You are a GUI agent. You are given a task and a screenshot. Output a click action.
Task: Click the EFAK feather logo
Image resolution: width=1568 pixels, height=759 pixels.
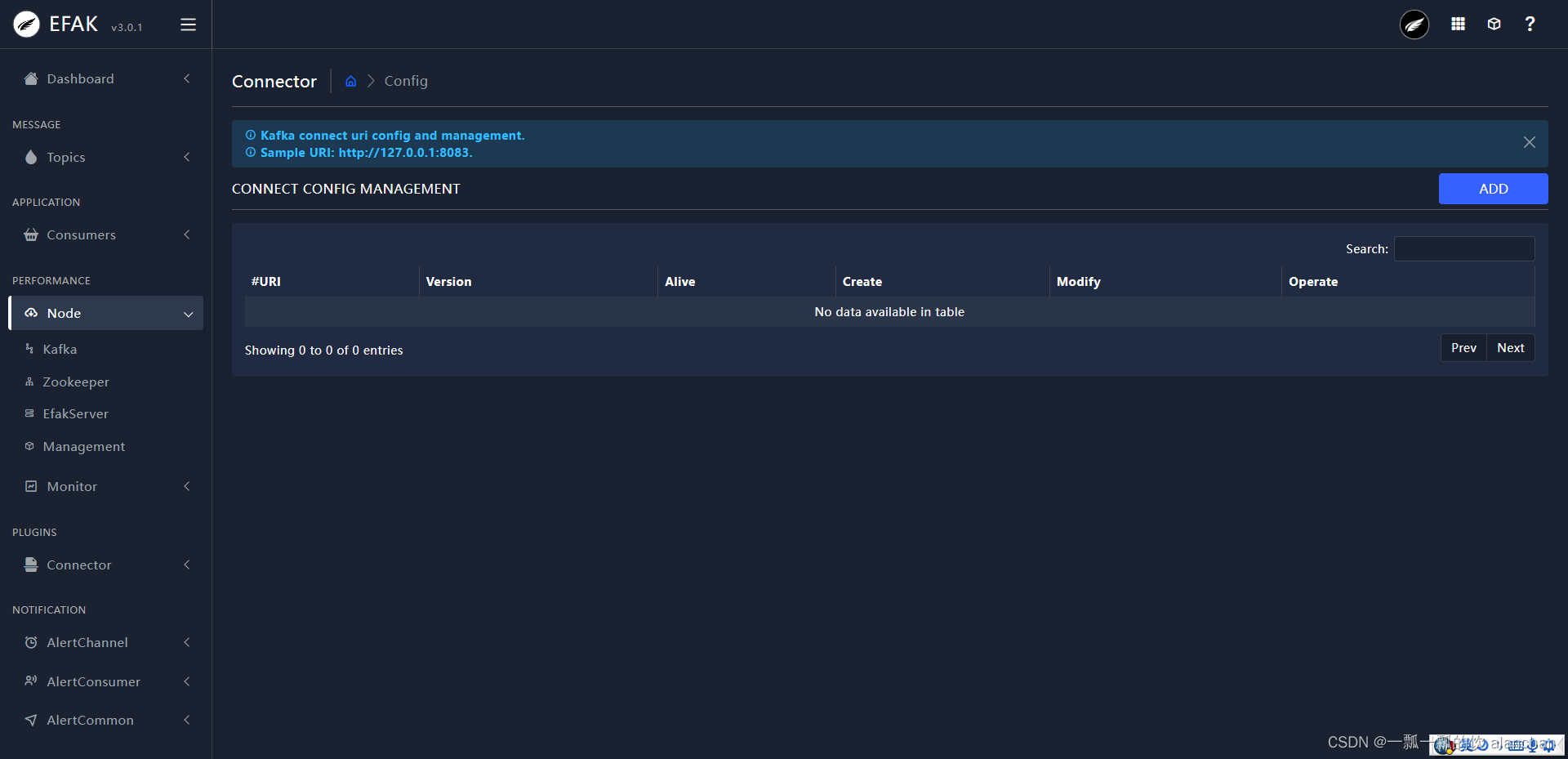click(x=26, y=25)
